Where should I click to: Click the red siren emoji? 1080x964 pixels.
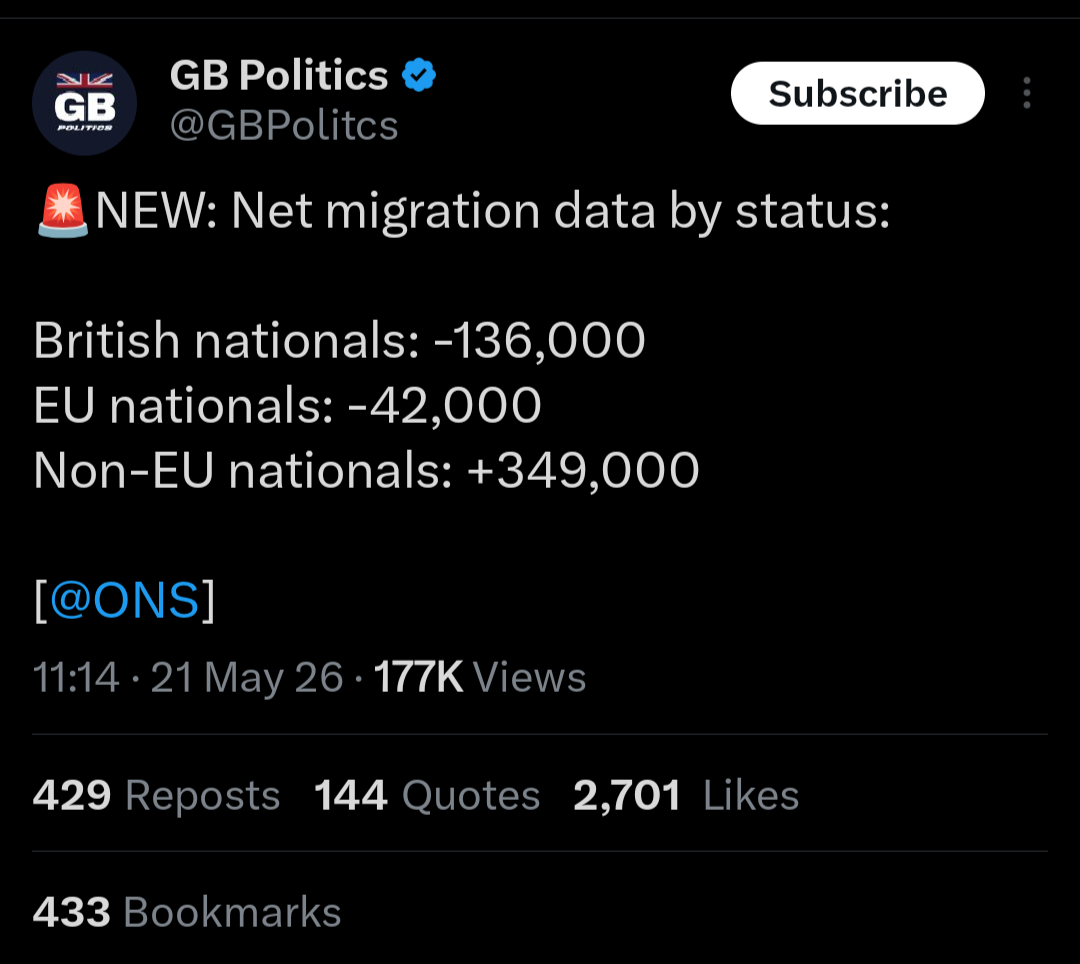click(63, 210)
